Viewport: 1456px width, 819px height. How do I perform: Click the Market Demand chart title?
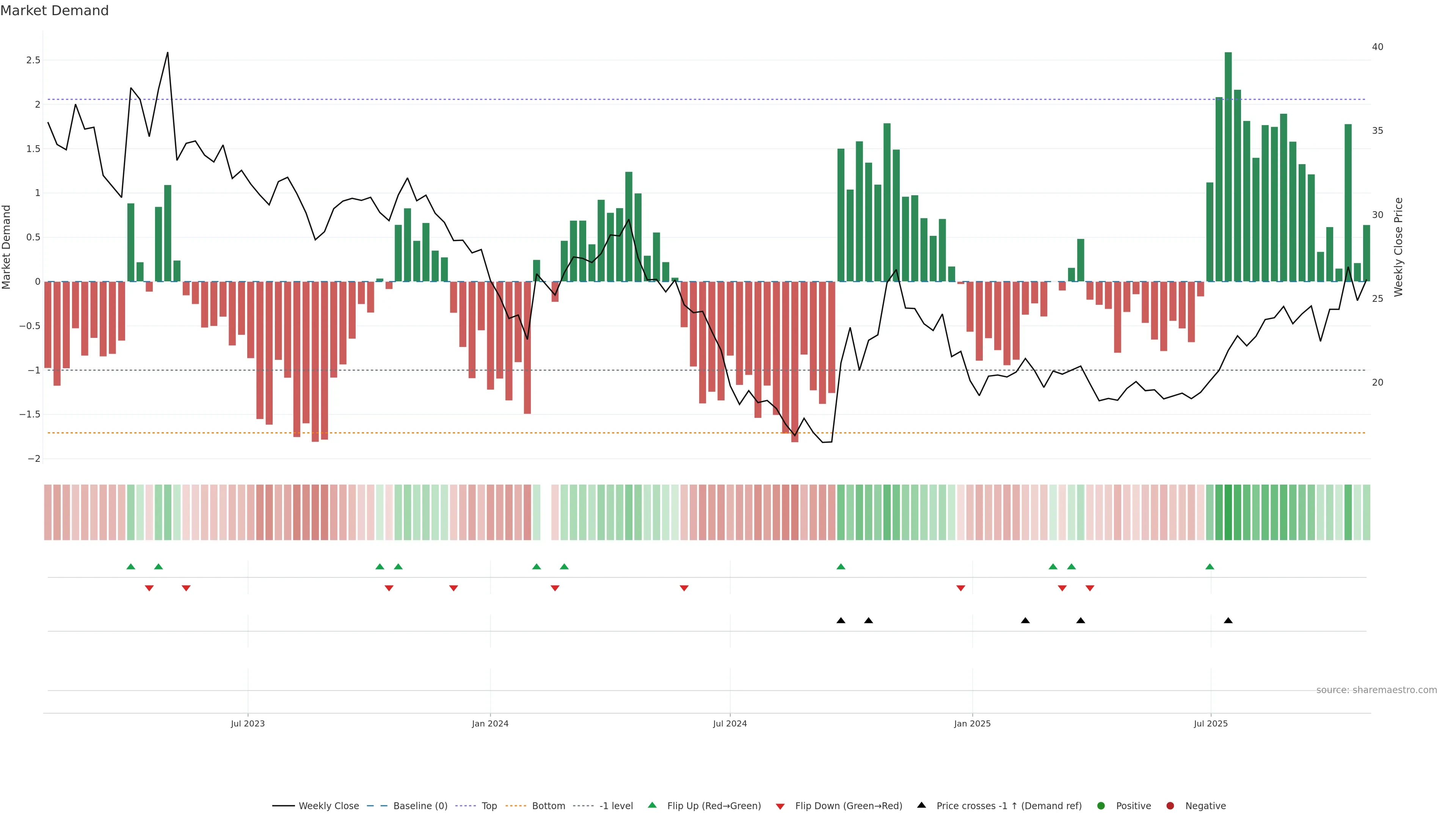[54, 11]
